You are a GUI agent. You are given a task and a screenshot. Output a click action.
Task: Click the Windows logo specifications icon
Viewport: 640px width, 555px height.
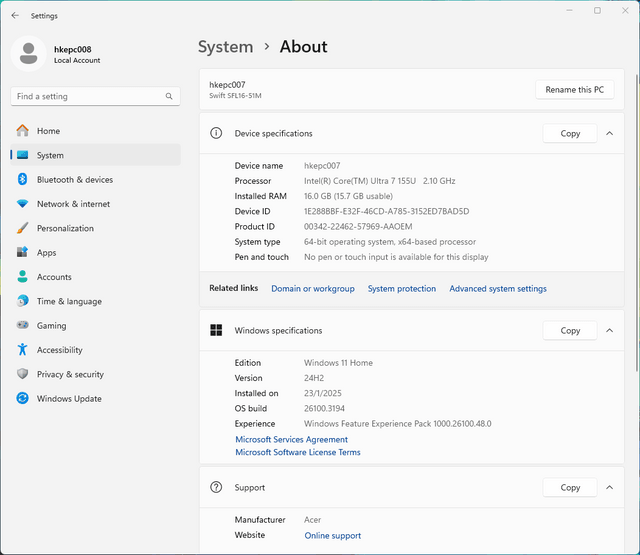(216, 330)
